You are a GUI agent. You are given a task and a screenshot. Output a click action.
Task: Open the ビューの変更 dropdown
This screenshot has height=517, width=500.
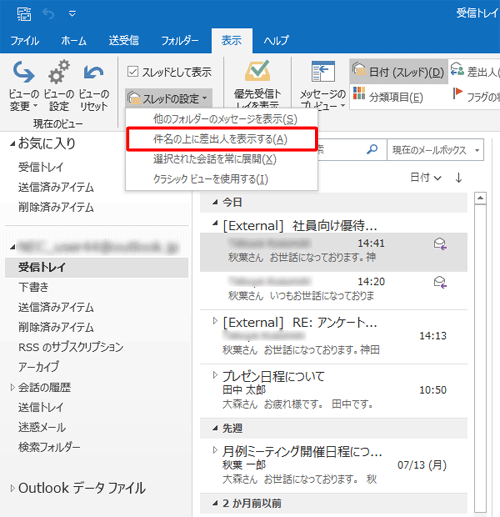pos(23,86)
